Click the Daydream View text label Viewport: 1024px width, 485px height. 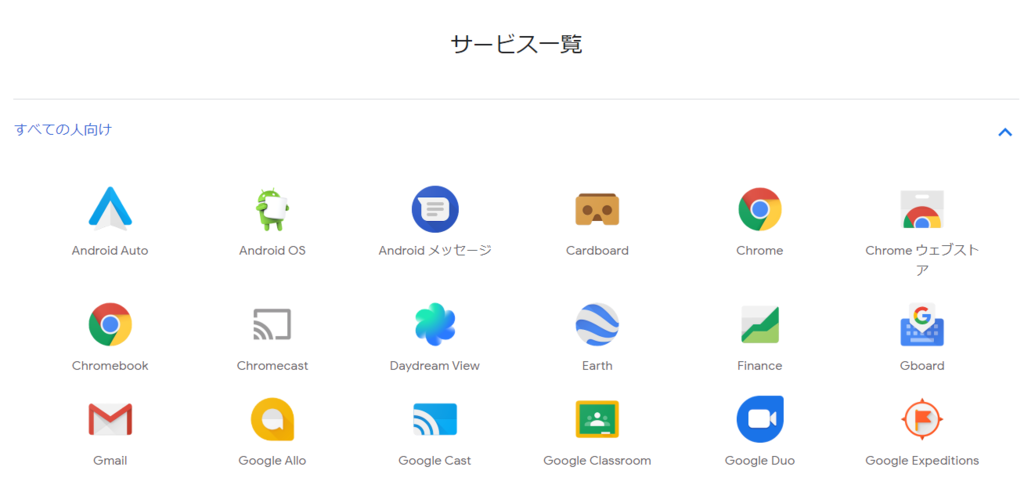pyautogui.click(x=435, y=366)
